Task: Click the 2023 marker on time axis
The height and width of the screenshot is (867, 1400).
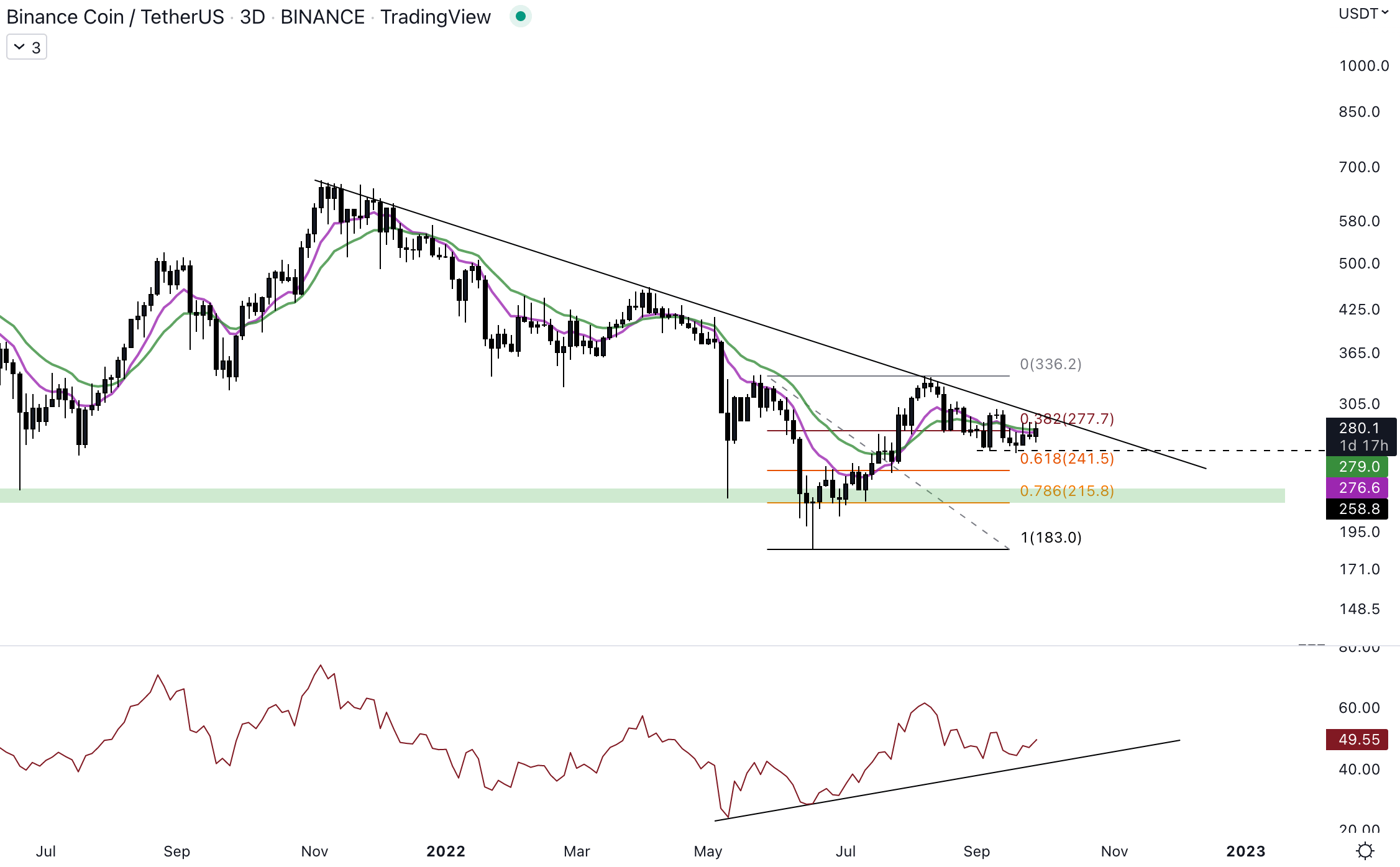Action: (1245, 851)
